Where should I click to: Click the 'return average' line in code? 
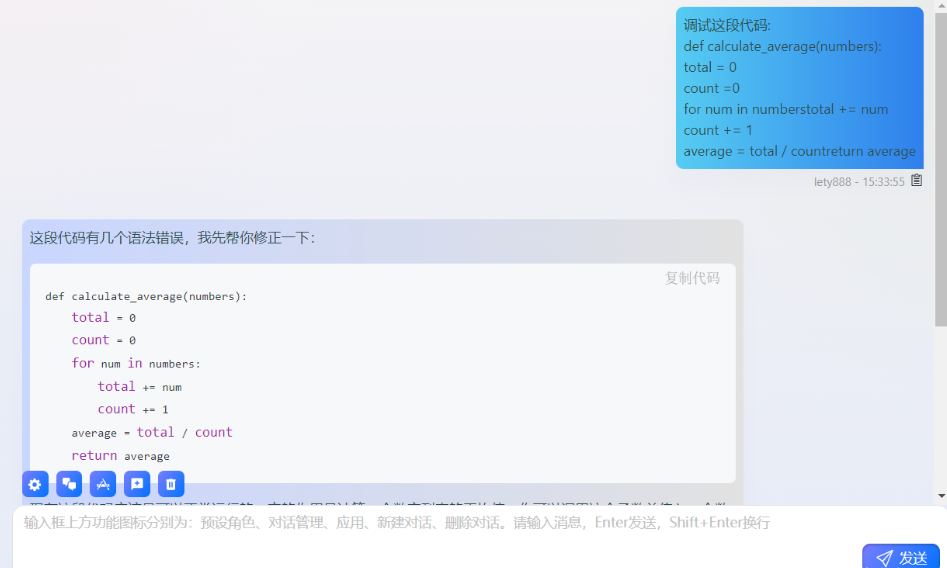[120, 456]
